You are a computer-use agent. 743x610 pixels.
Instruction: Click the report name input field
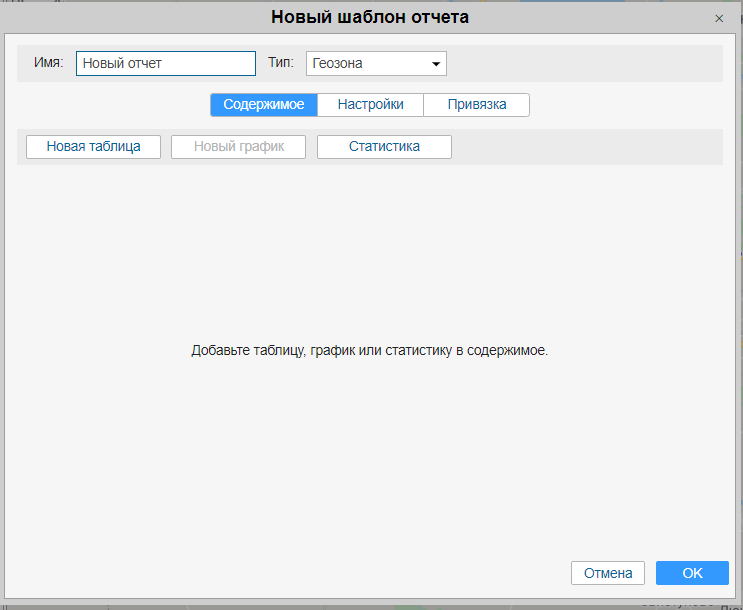point(166,63)
